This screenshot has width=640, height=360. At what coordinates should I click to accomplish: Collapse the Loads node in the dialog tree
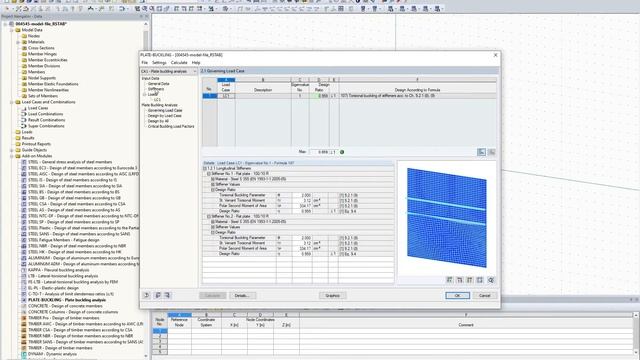pyautogui.click(x=144, y=94)
